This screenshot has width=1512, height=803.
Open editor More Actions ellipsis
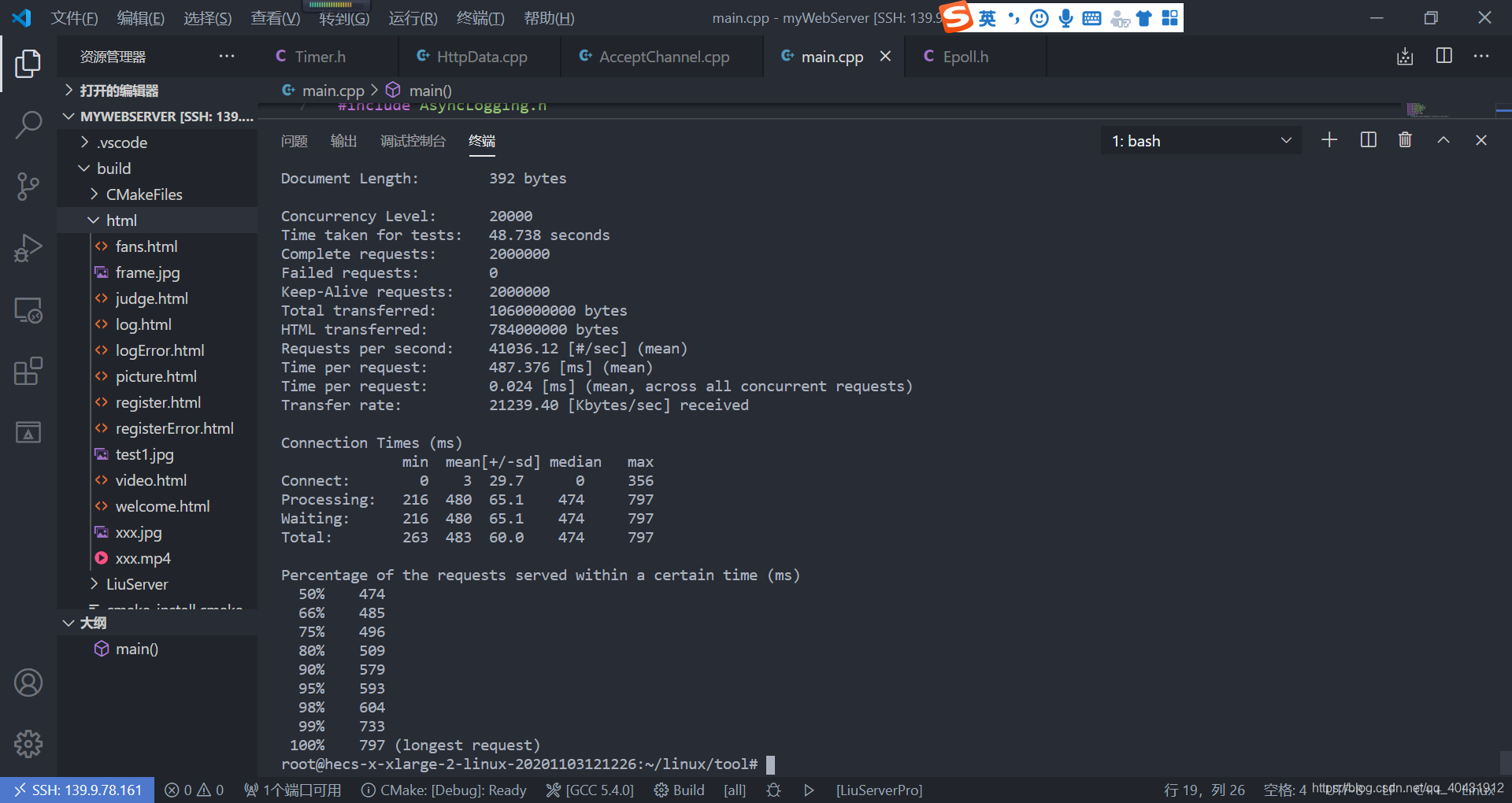click(1481, 56)
